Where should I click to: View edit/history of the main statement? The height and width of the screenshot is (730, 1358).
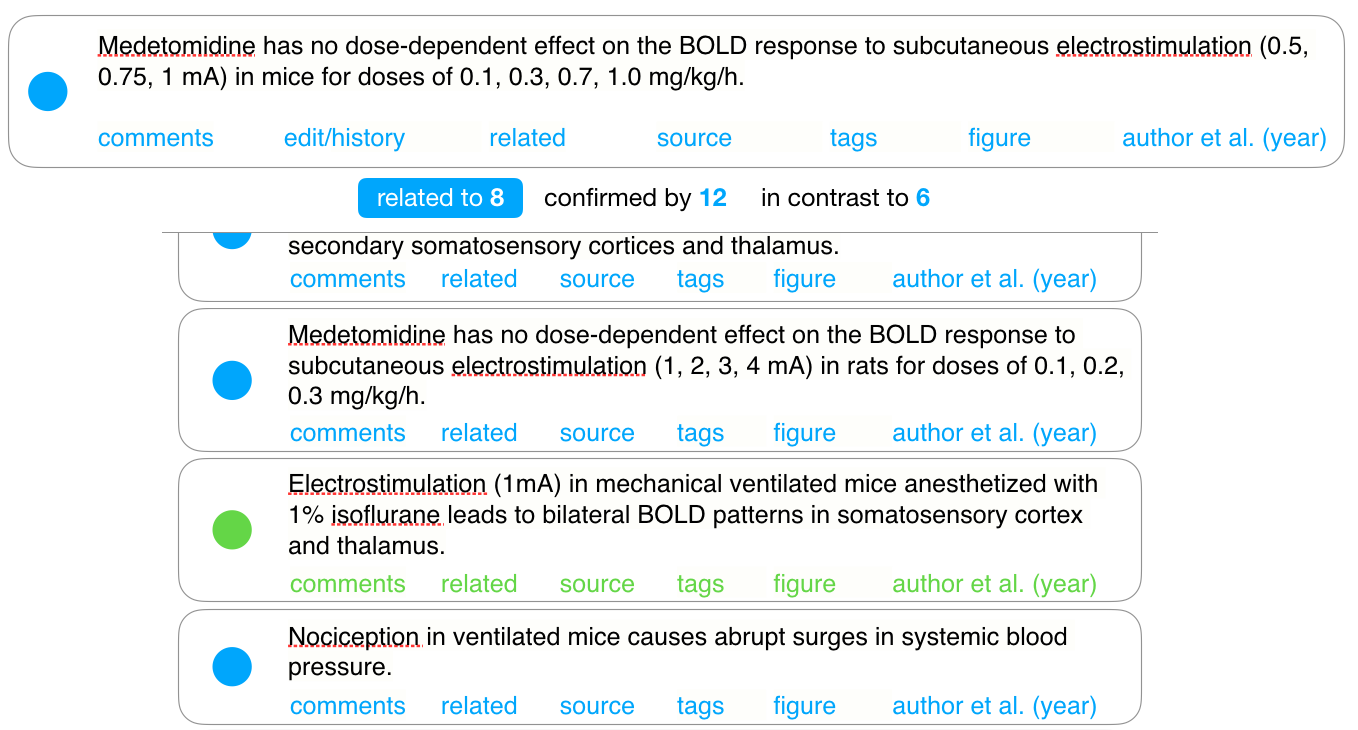344,138
